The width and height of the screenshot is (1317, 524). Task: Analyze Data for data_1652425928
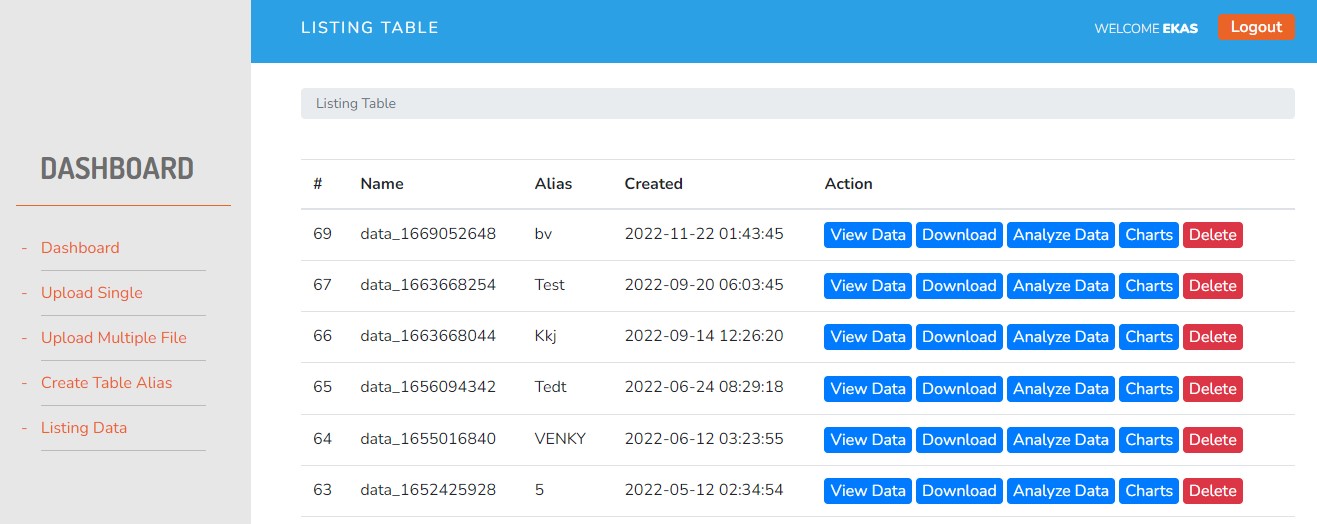1061,491
